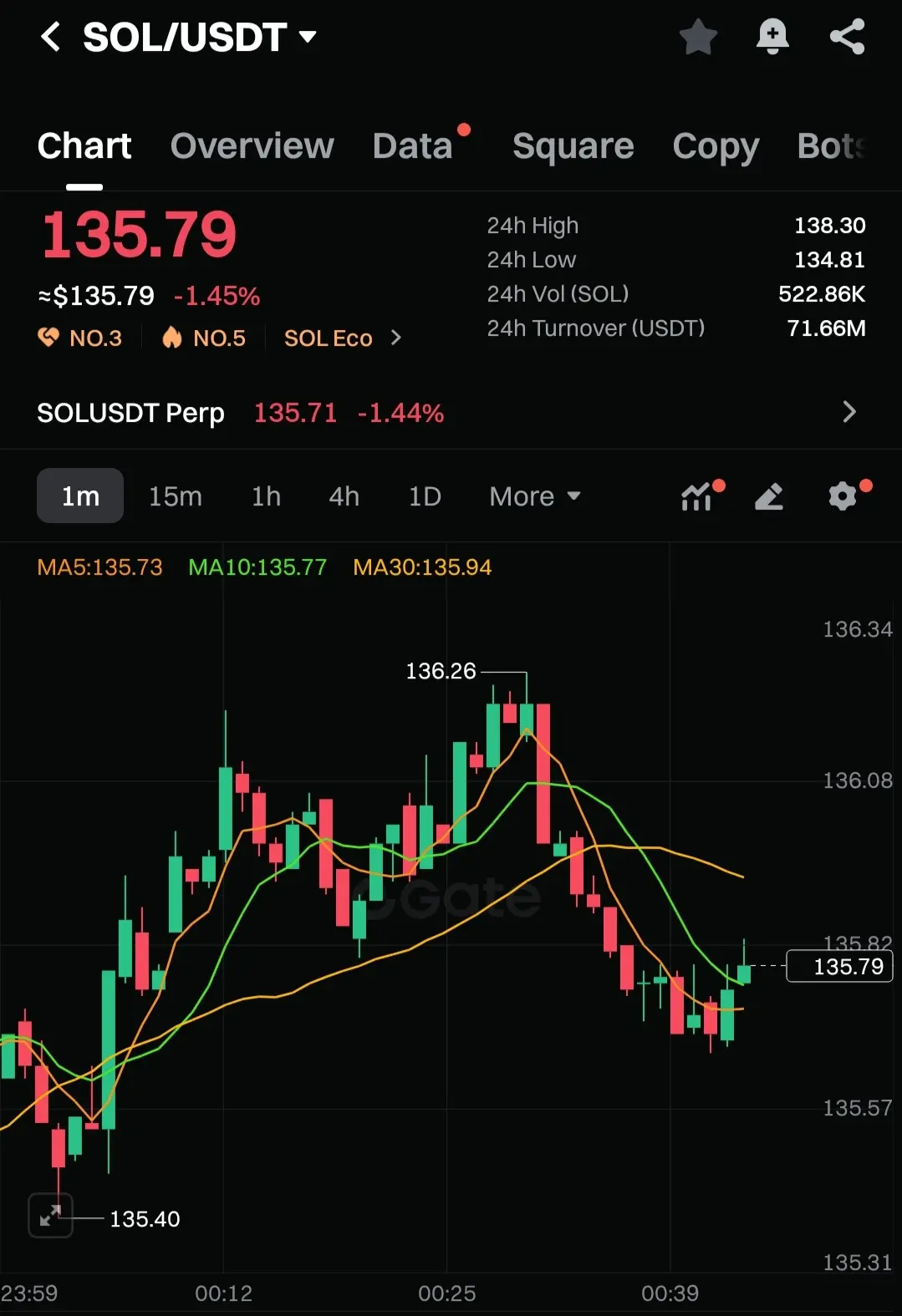
Task: Tap the 00:25 time axis label
Action: tap(446, 1293)
